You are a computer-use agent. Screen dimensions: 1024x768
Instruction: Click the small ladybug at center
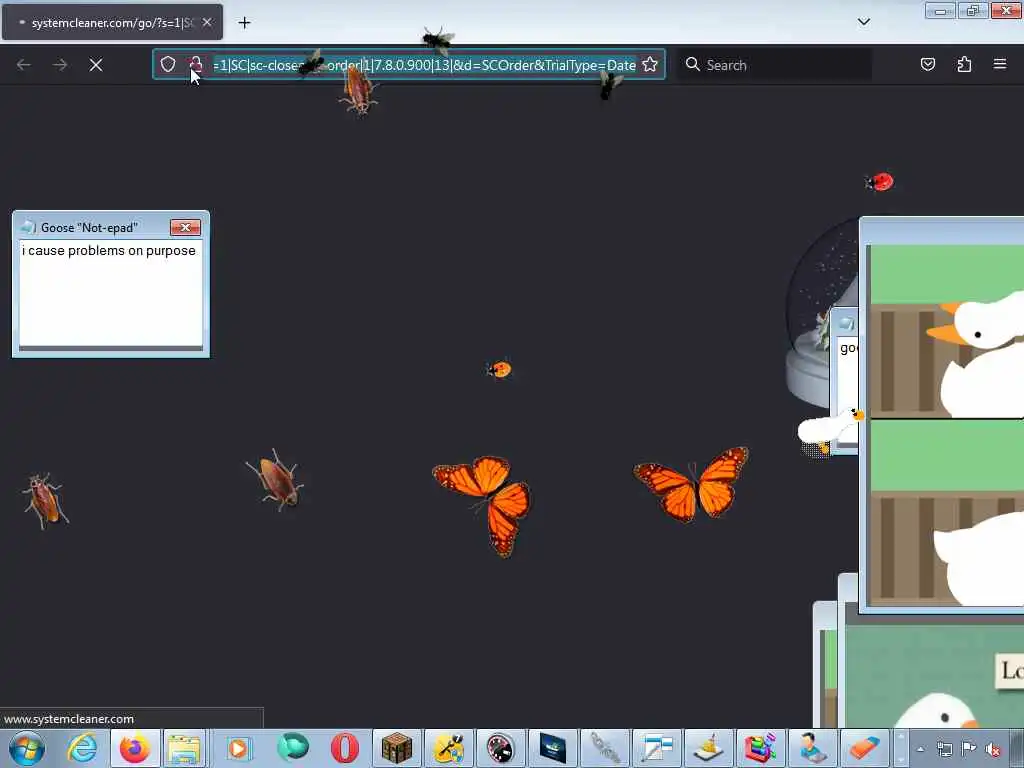coord(500,370)
